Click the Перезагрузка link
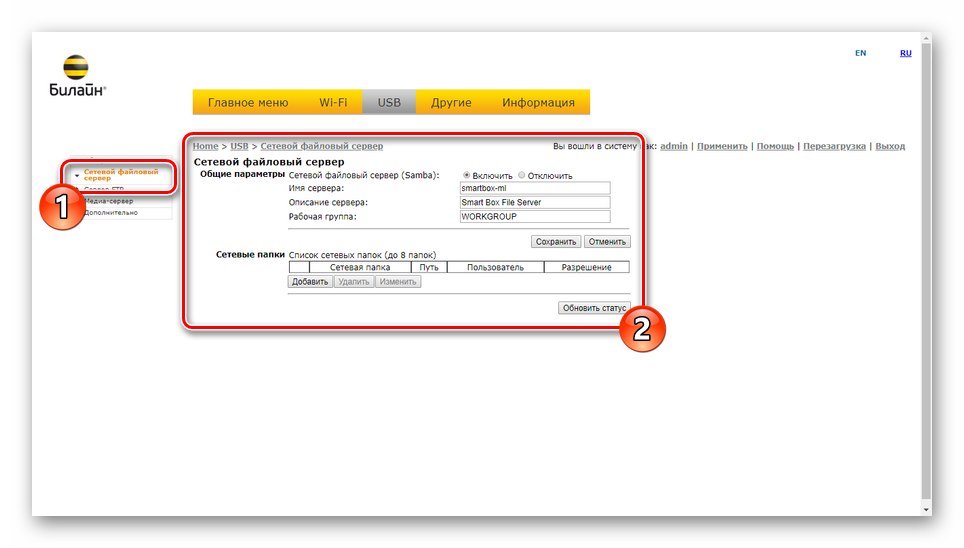 [834, 146]
